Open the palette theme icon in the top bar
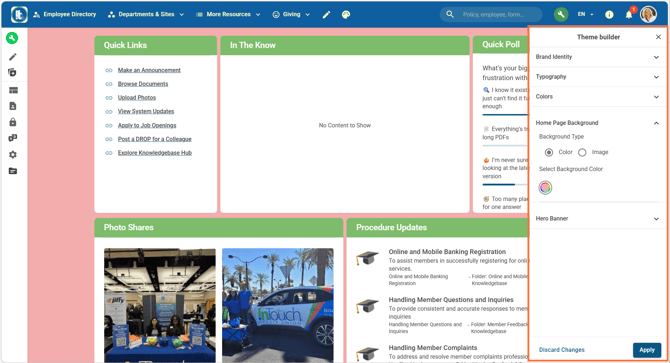 pos(346,15)
